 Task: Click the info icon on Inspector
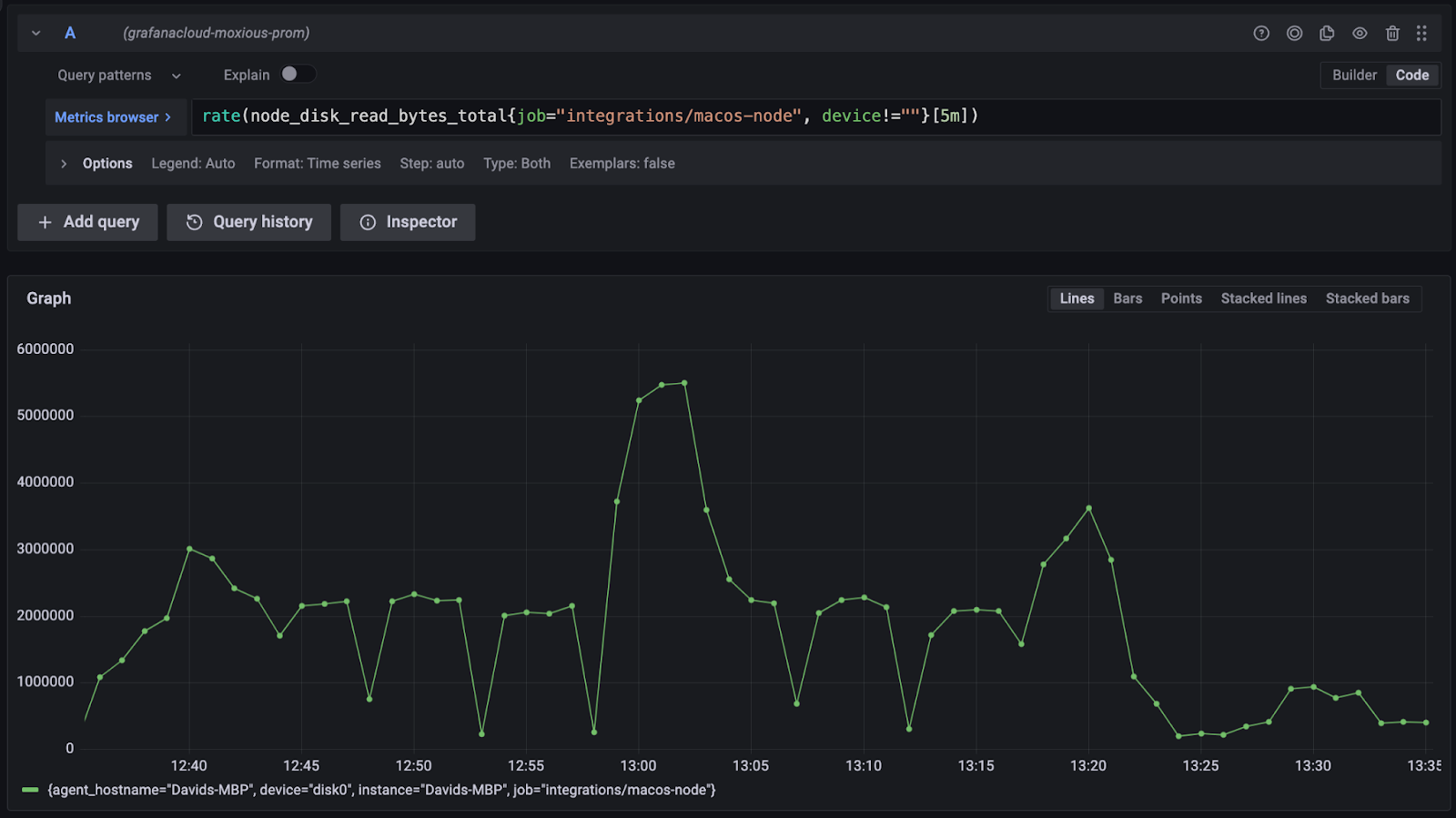click(368, 222)
